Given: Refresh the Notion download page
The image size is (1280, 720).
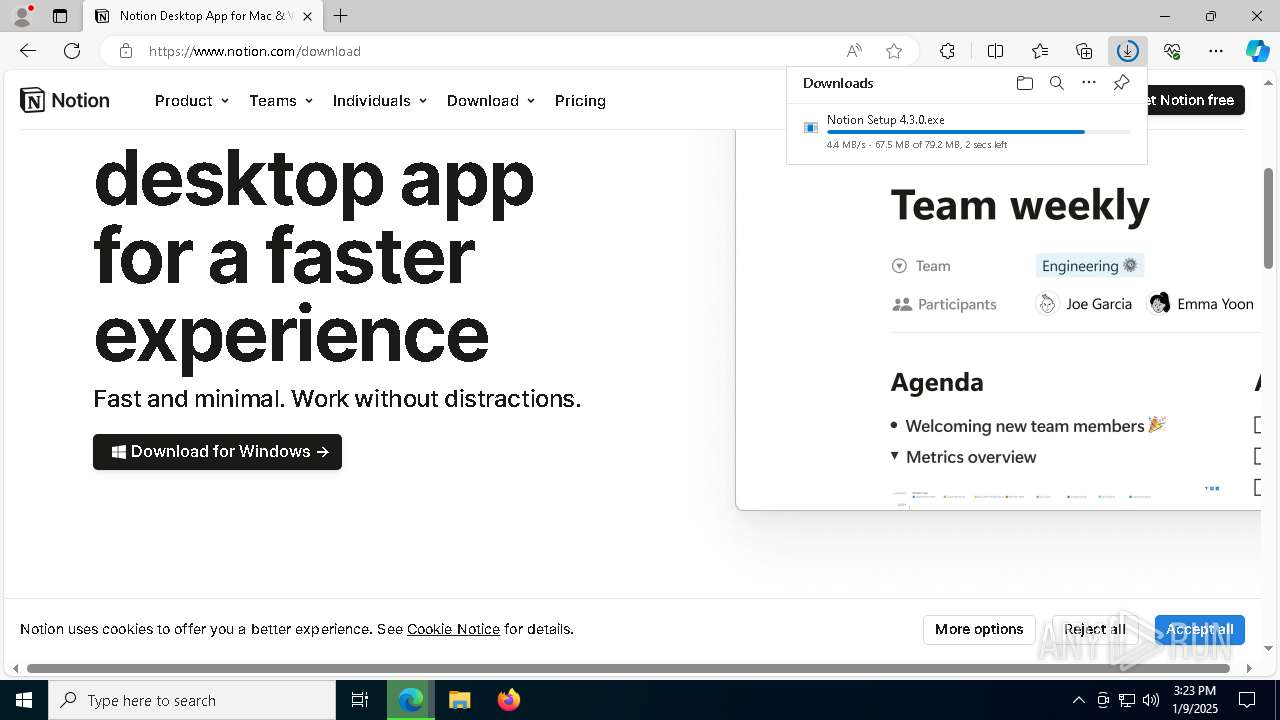Looking at the screenshot, I should pos(72,51).
